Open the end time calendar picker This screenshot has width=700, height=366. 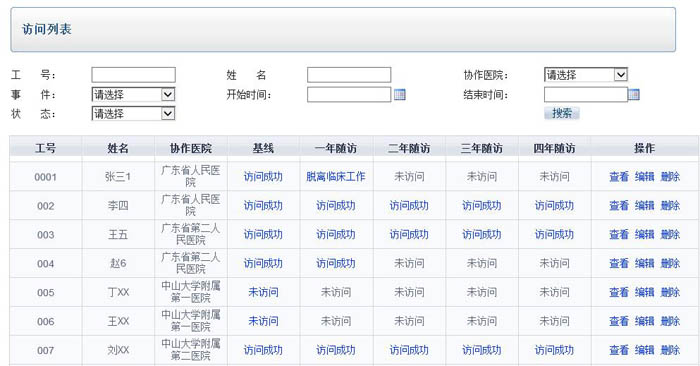click(x=633, y=95)
